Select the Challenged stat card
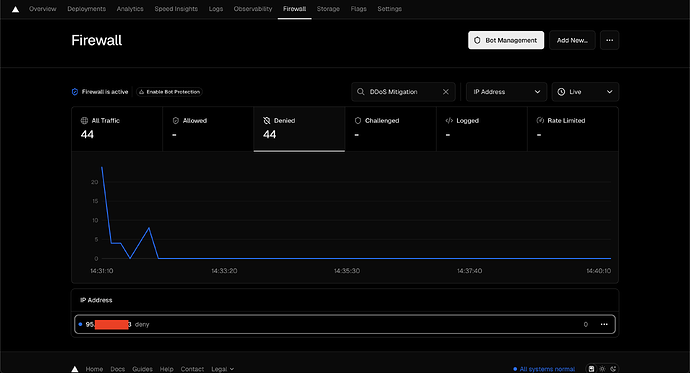690x373 pixels. (x=390, y=129)
